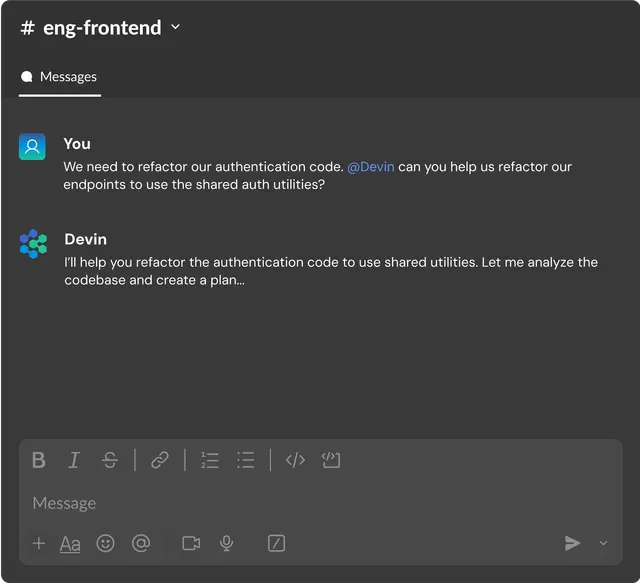Toggle bold formatting in message composer

point(39,460)
